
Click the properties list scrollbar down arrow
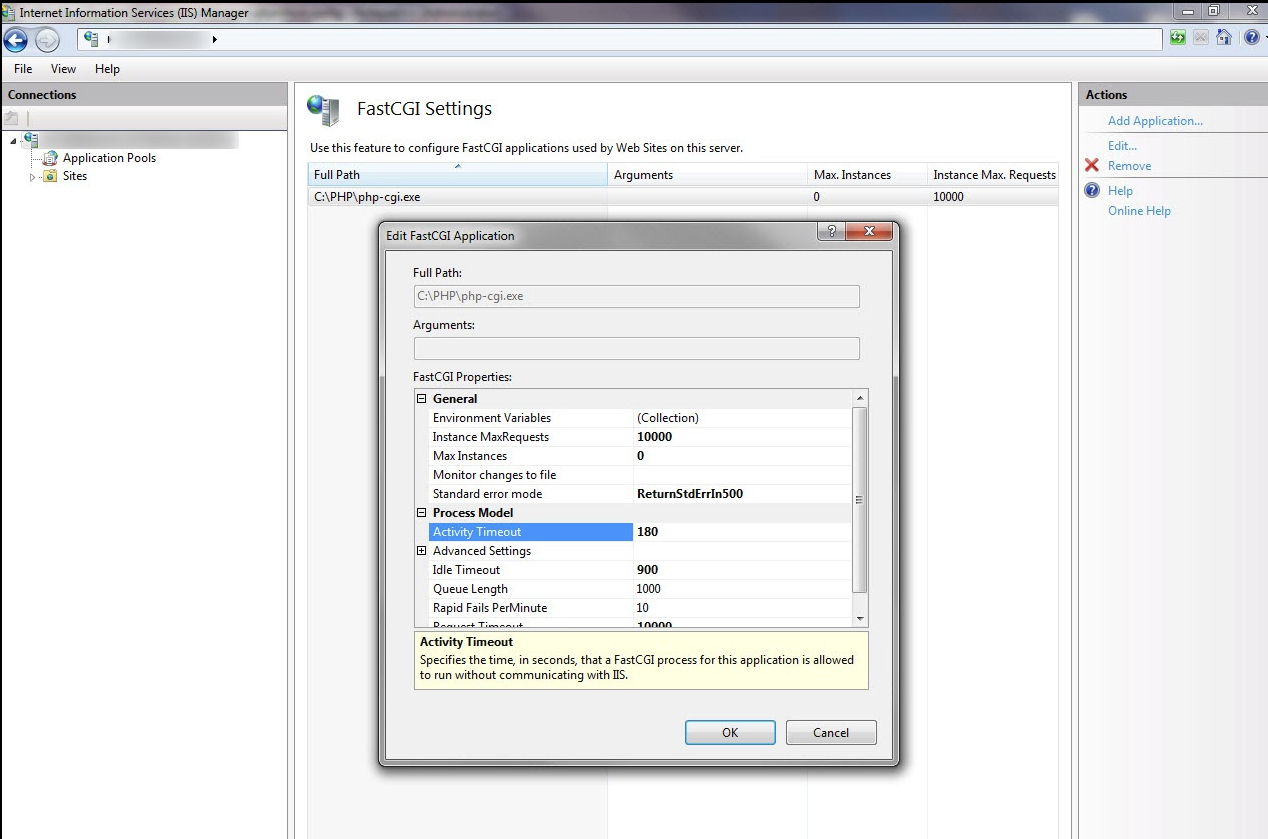click(x=860, y=619)
